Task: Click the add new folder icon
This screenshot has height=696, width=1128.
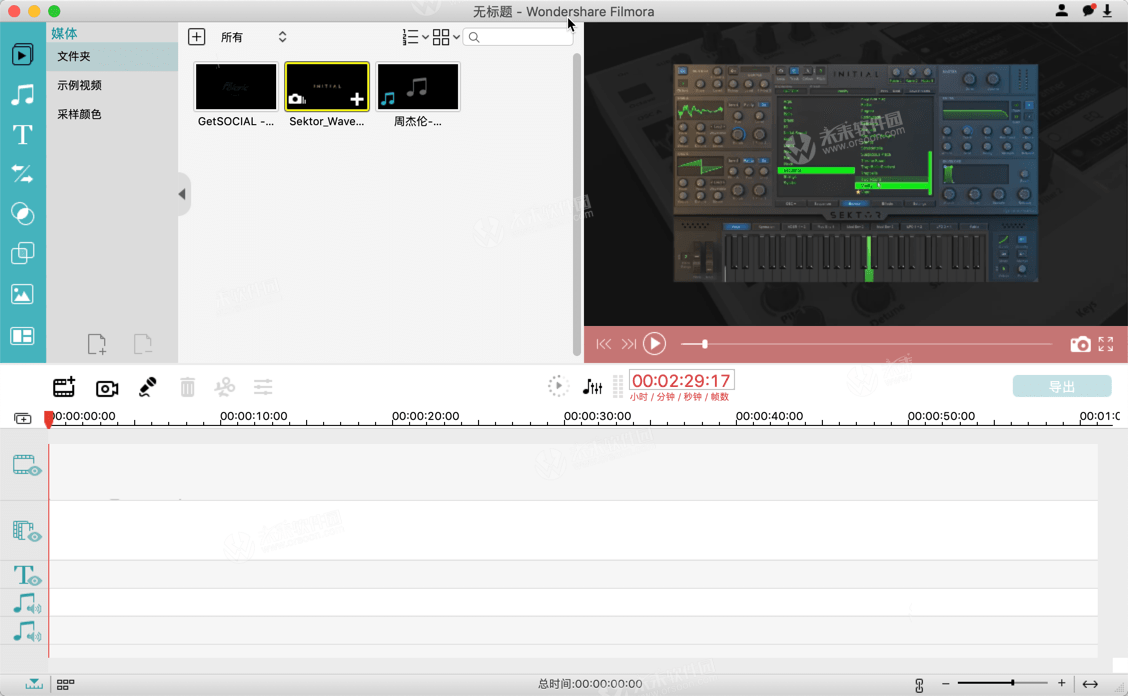Action: coord(97,344)
